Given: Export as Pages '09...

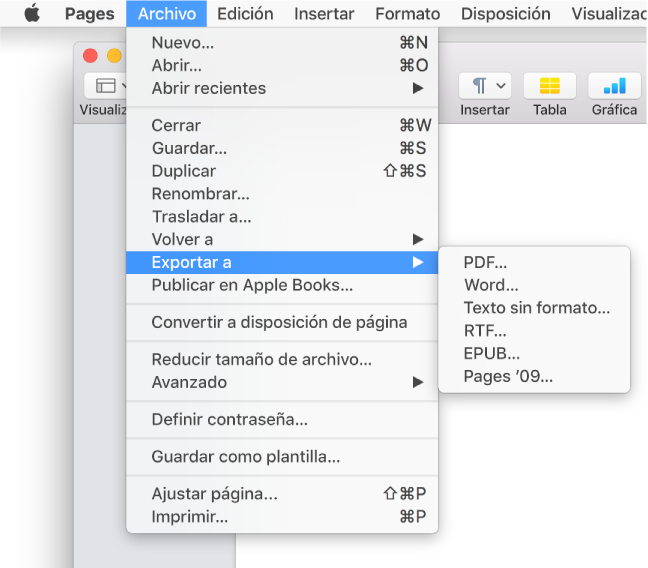Looking at the screenshot, I should pyautogui.click(x=534, y=376).
